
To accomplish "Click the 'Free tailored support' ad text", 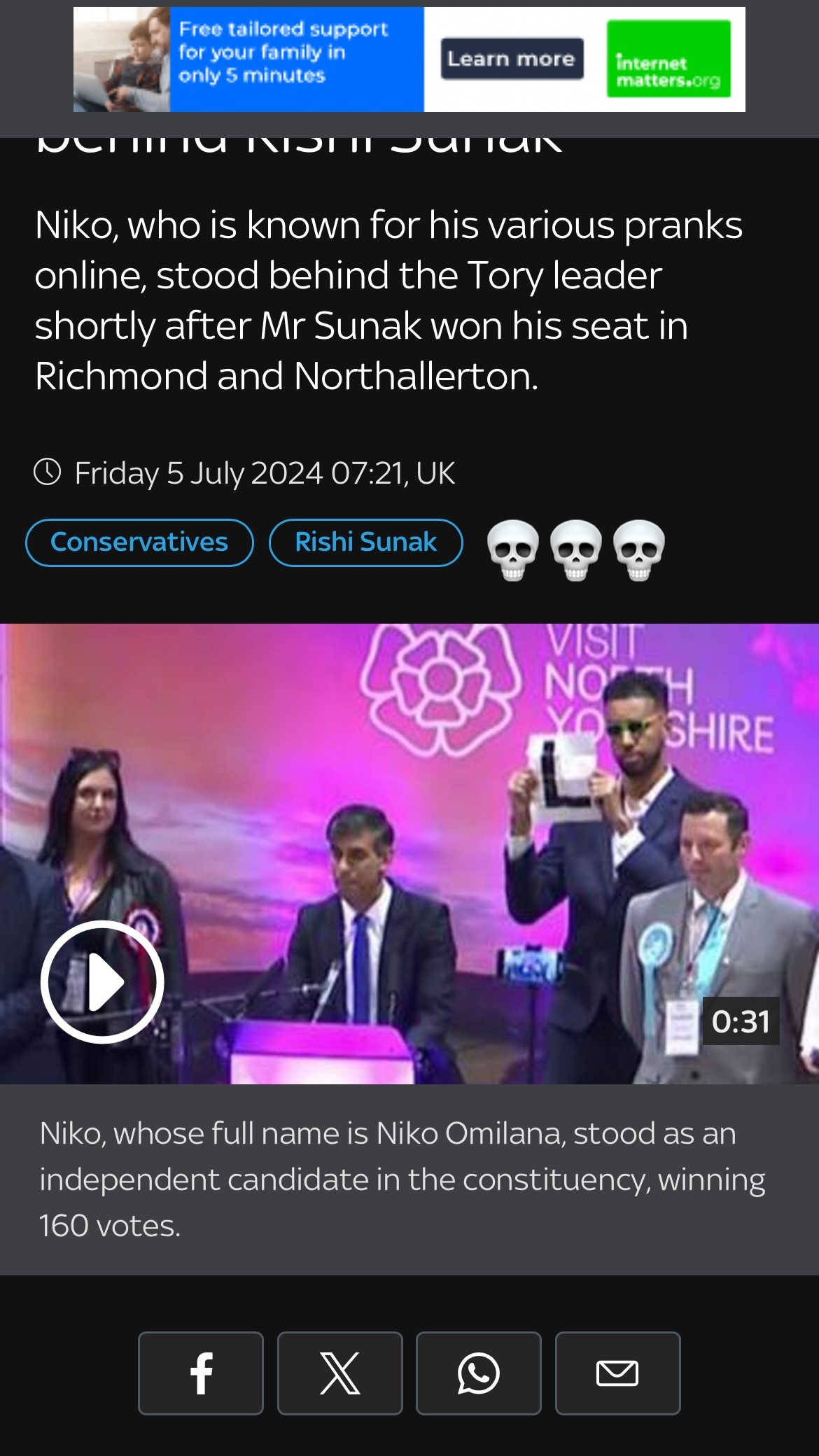I will click(x=282, y=52).
